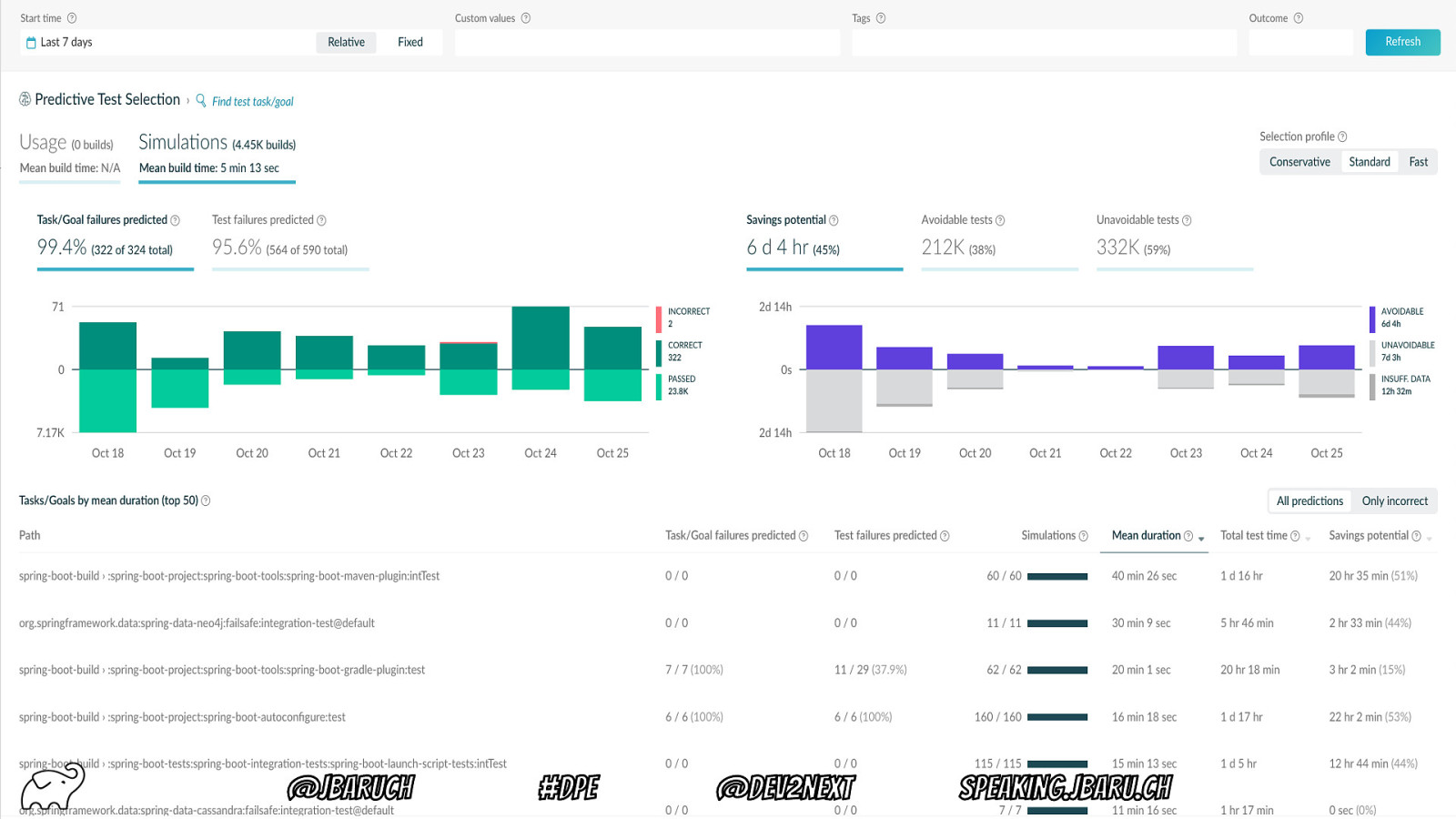Click the 60 / 60 simulations bar
Viewport: 1456px width, 819px height.
click(1058, 577)
